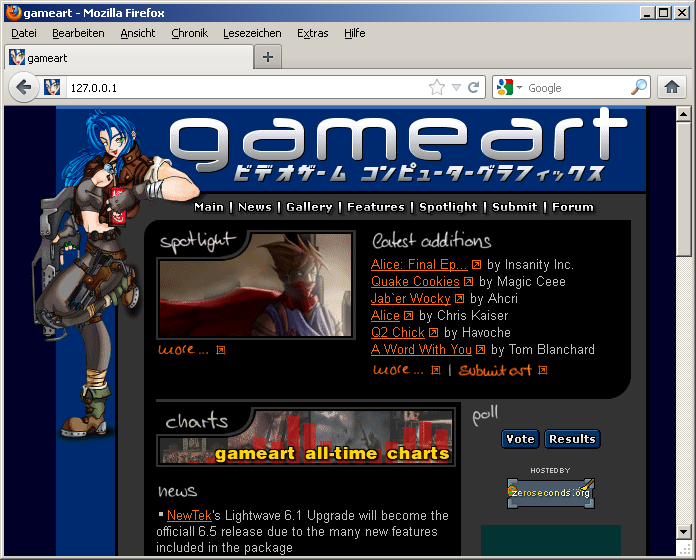696x560 pixels.
Task: Open the Alice: Final Ep... link
Action: [x=419, y=264]
